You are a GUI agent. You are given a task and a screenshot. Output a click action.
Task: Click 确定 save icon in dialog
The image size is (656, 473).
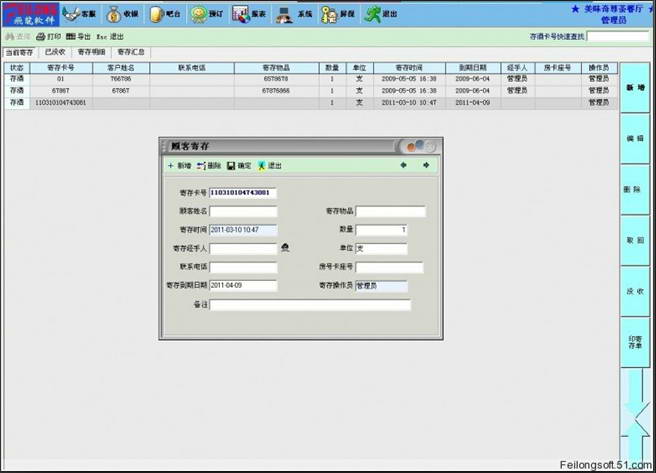[x=239, y=166]
